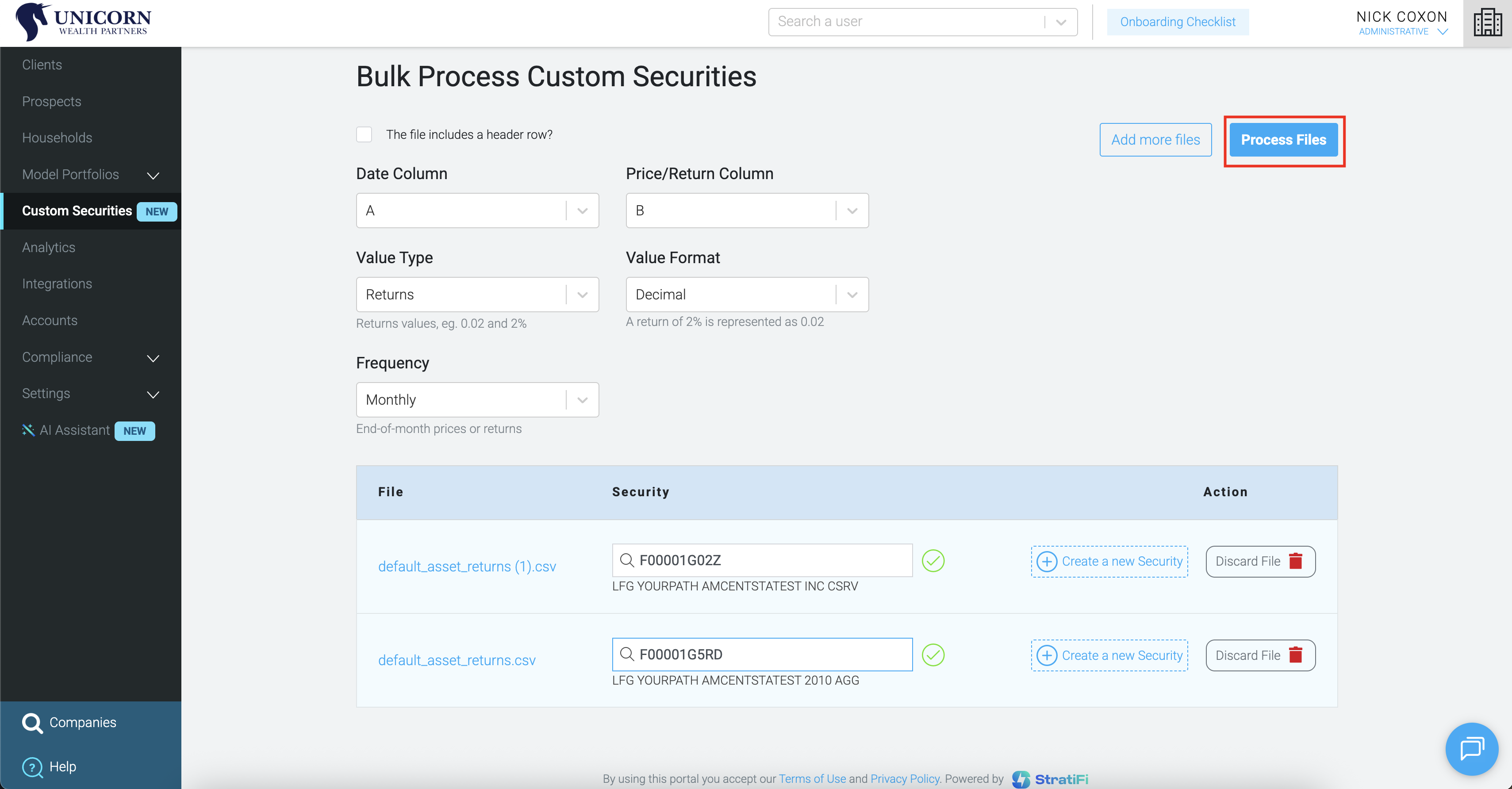1512x789 pixels.
Task: Discard the default_asset_returns (1).csv file
Action: (x=1260, y=561)
